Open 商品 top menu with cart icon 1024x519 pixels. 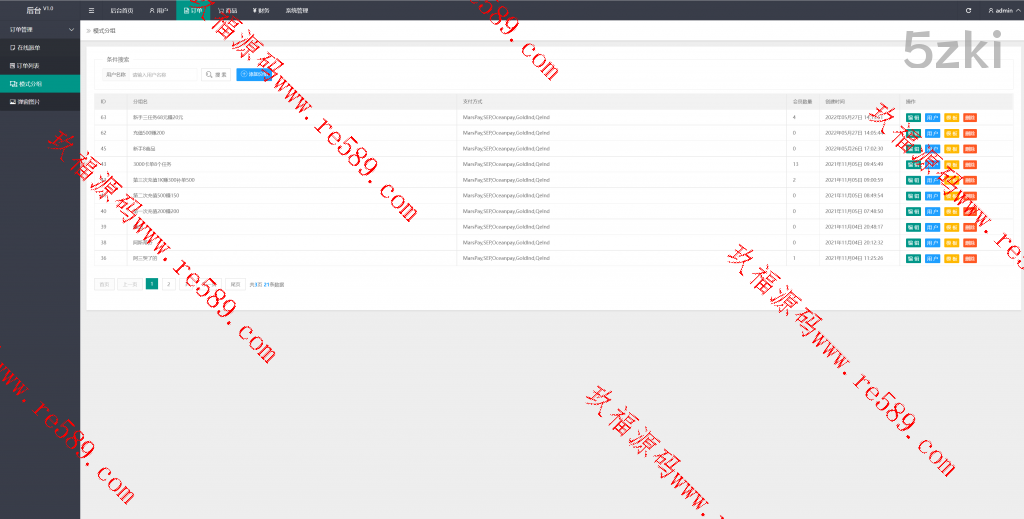pyautogui.click(x=227, y=10)
